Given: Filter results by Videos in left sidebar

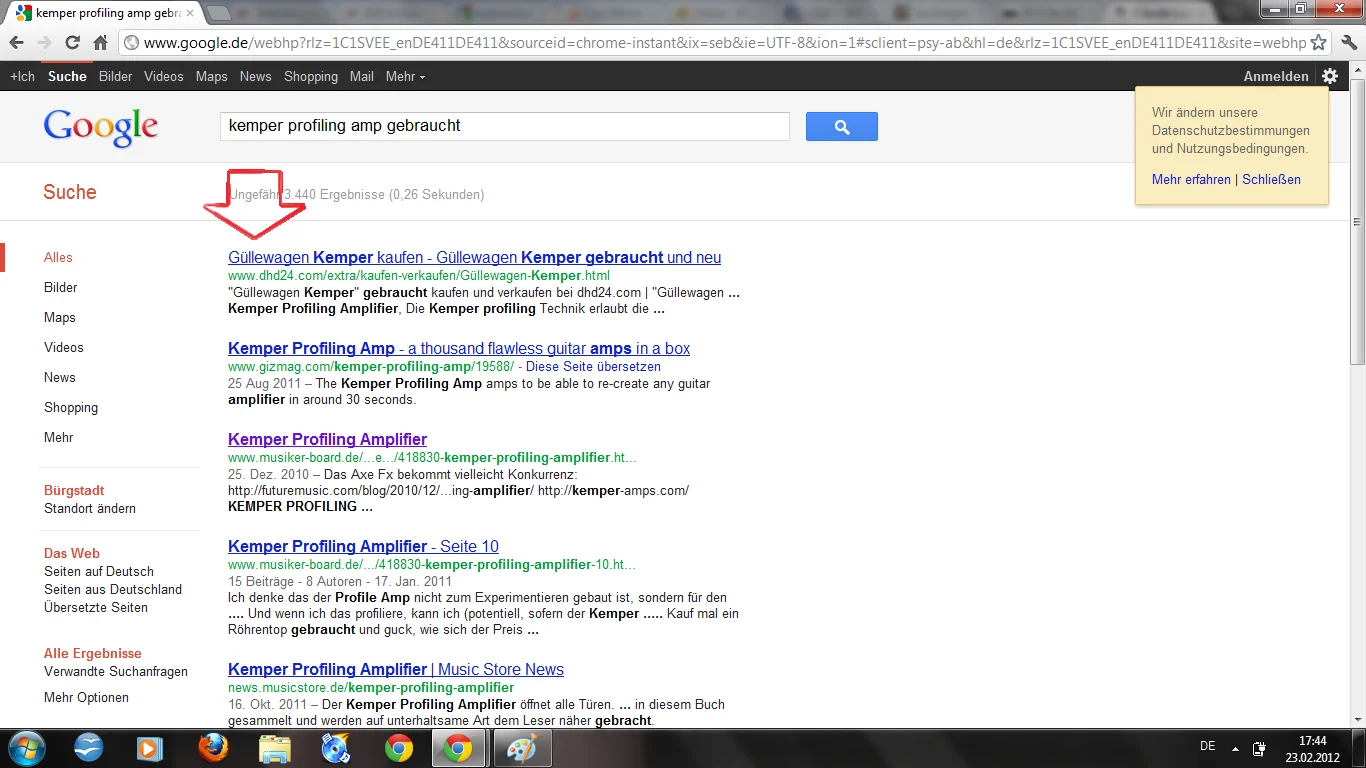Looking at the screenshot, I should click(x=64, y=347).
